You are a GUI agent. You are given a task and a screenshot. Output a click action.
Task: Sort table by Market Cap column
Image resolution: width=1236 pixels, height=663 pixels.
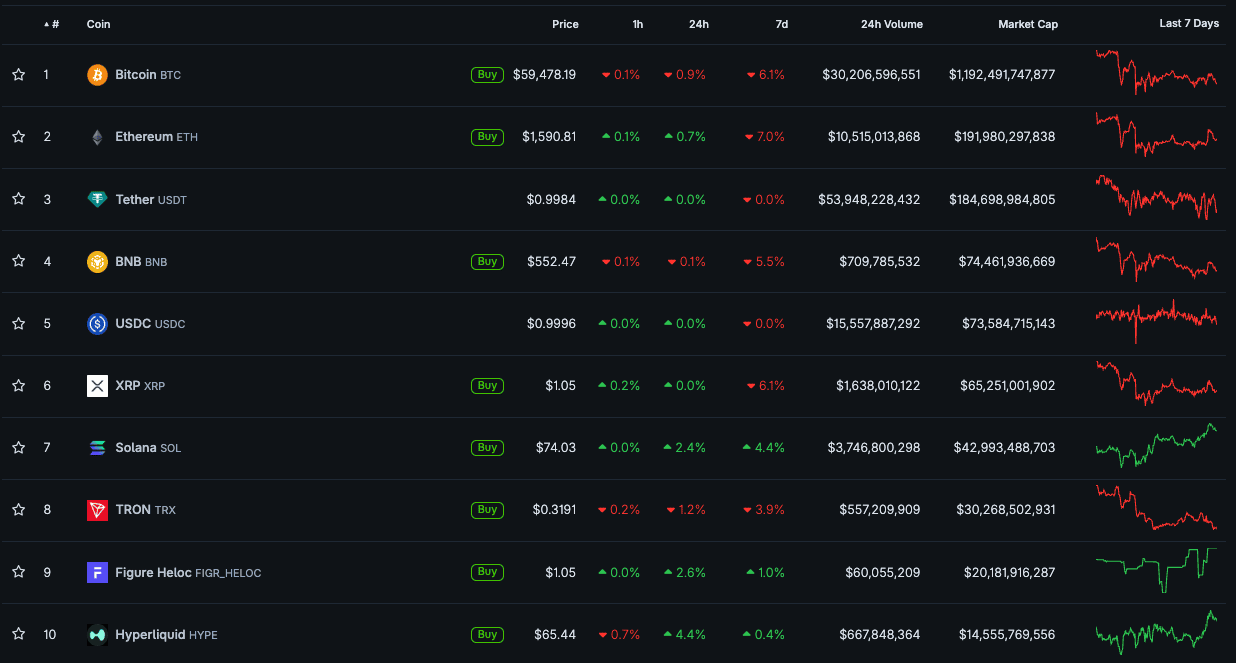pyautogui.click(x=1027, y=24)
